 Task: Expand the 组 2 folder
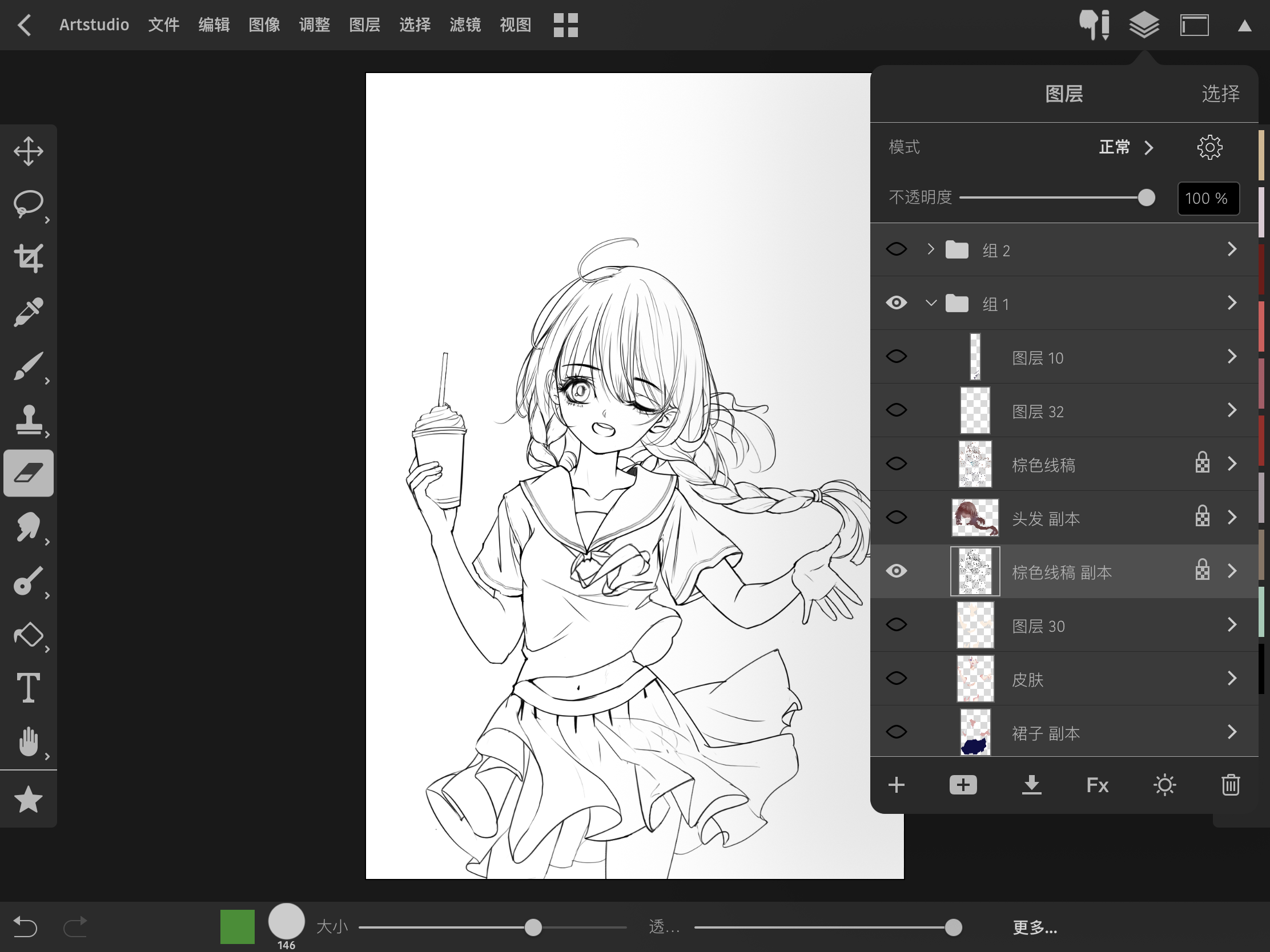931,249
